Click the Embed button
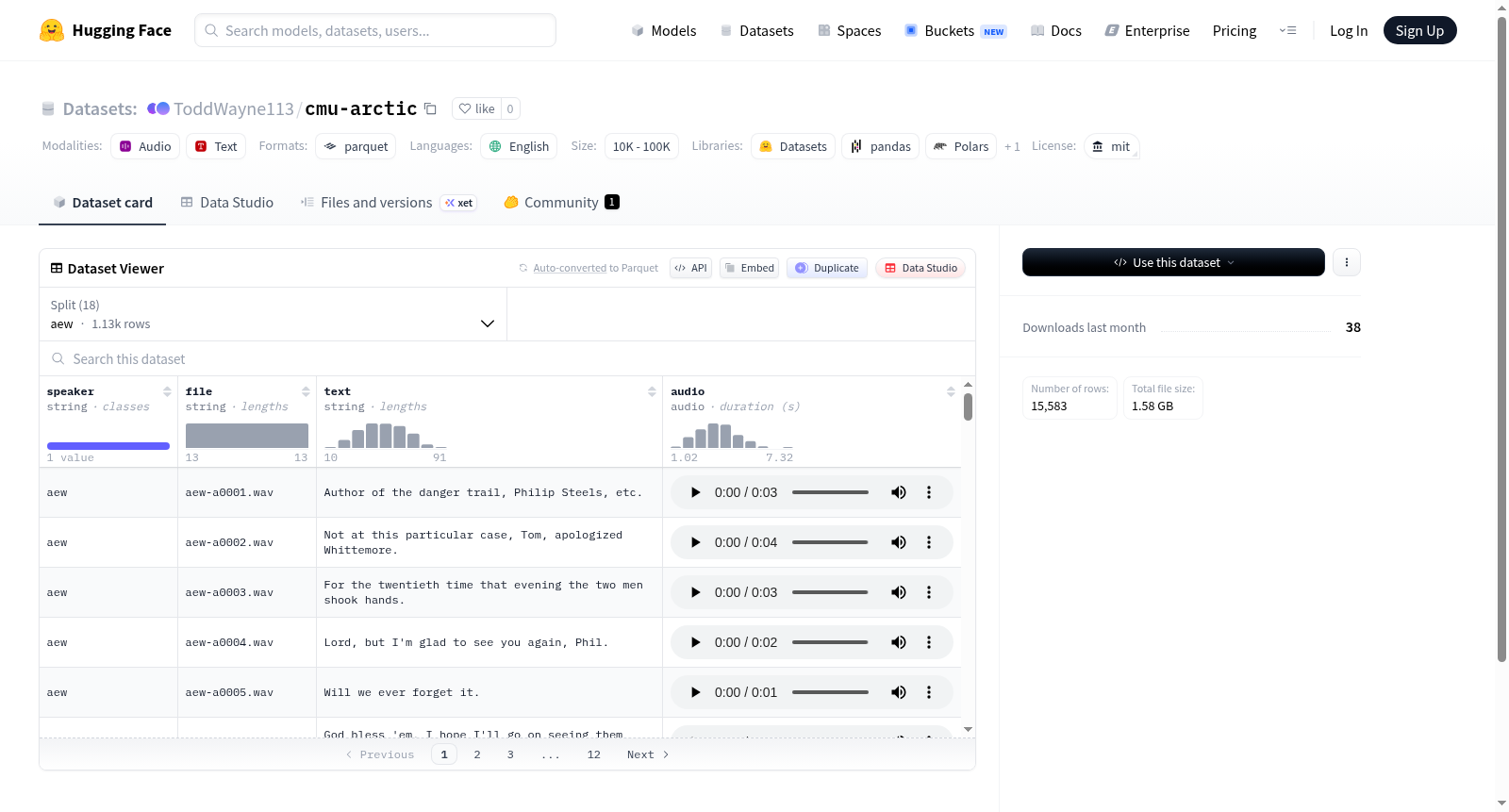1509x812 pixels. [749, 268]
